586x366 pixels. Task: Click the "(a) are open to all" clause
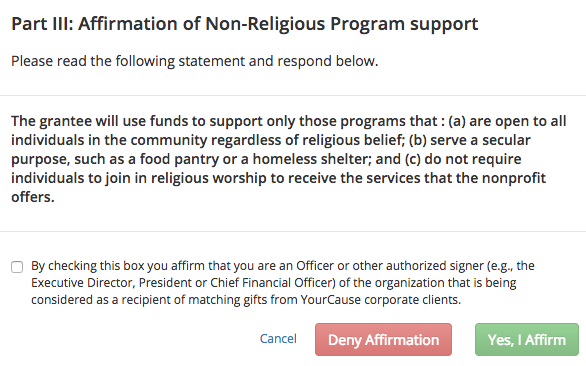pyautogui.click(x=507, y=121)
